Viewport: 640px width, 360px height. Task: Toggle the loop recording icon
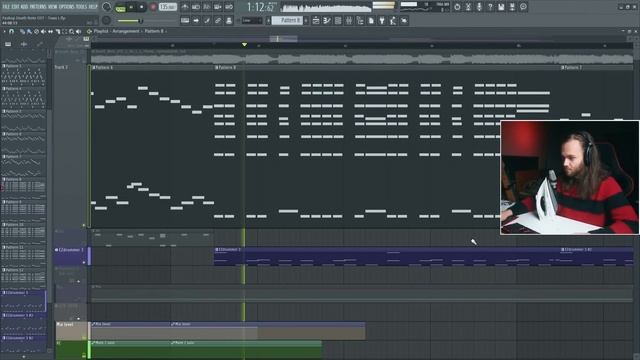(229, 7)
